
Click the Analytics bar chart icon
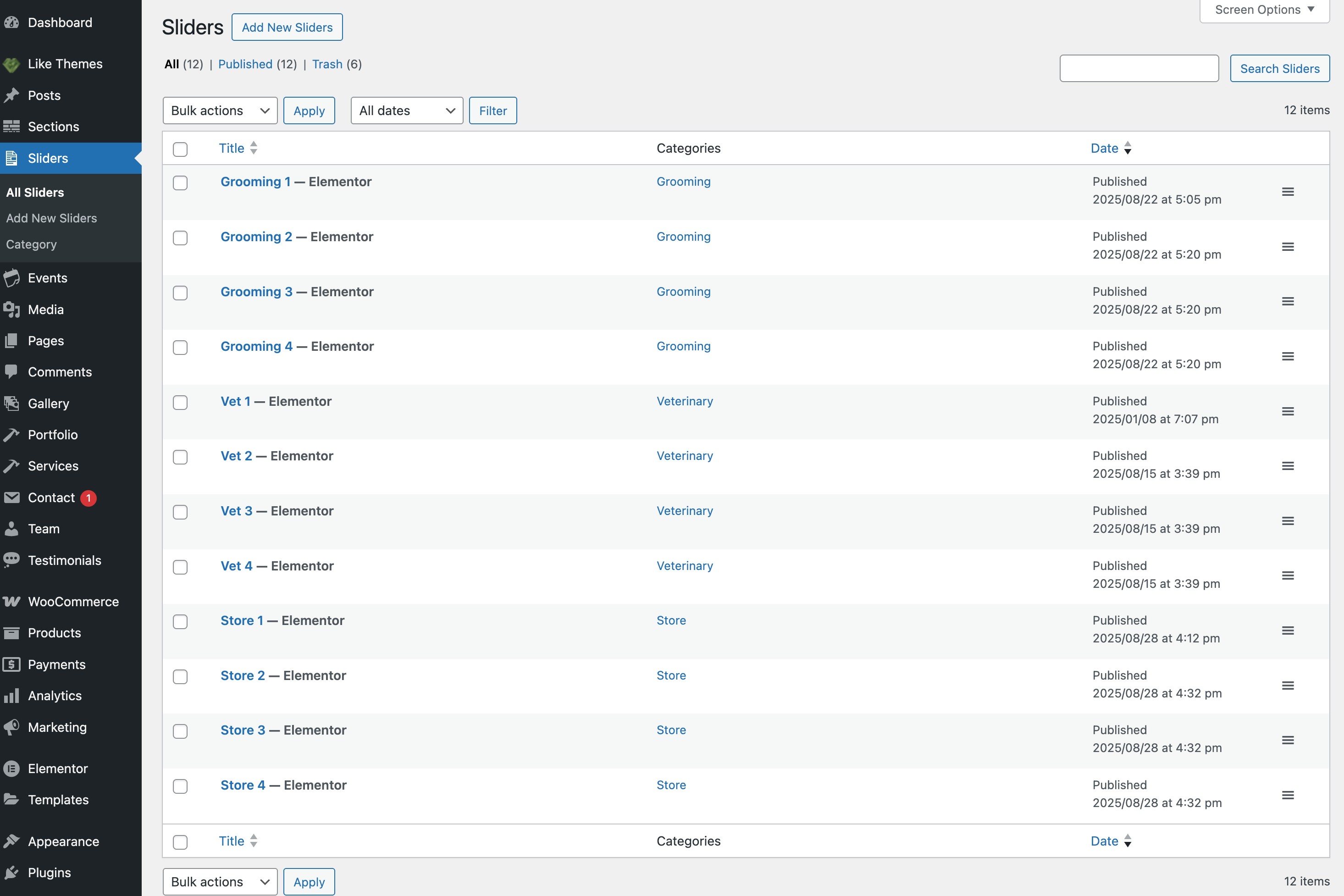coord(11,696)
